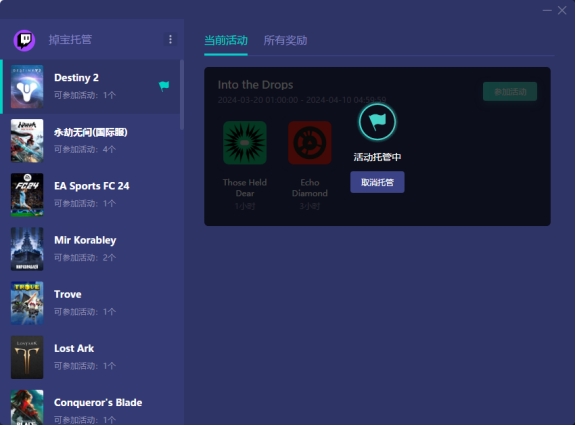This screenshot has height=426, width=576.
Task: Click the EA Sports FC 24 cover art
Action: (x=27, y=195)
